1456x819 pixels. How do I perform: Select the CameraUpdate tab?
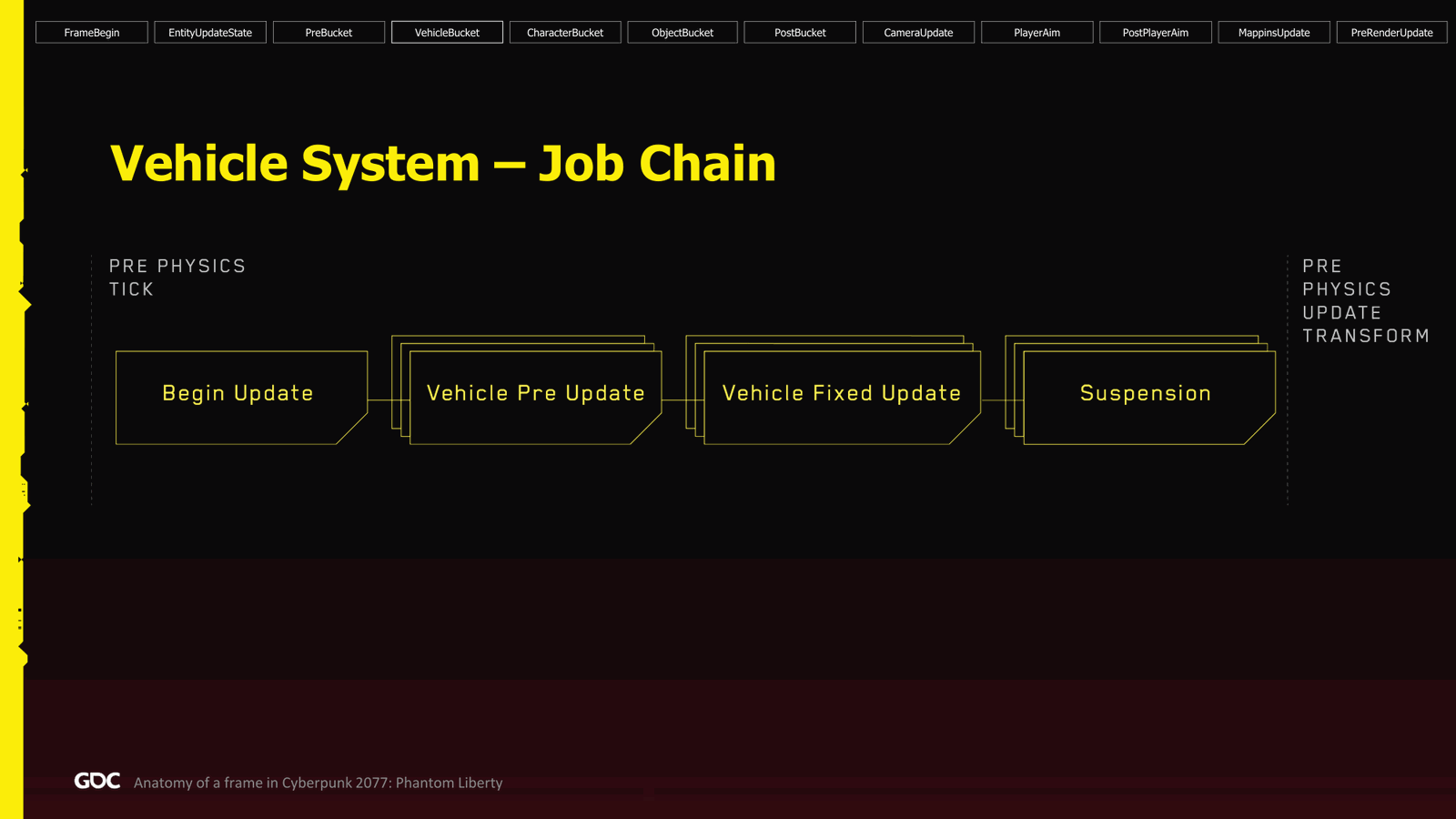click(918, 33)
